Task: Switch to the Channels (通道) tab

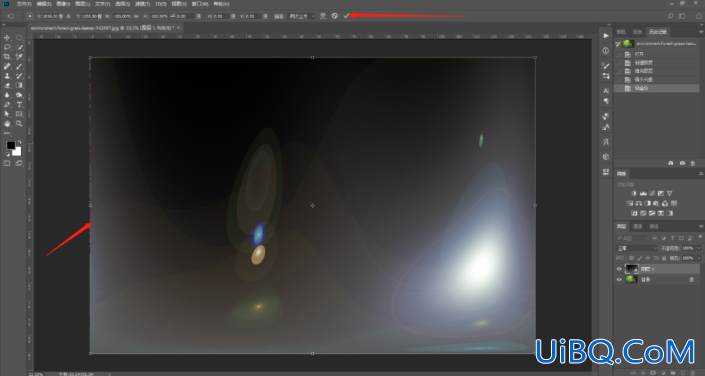Action: click(x=638, y=226)
